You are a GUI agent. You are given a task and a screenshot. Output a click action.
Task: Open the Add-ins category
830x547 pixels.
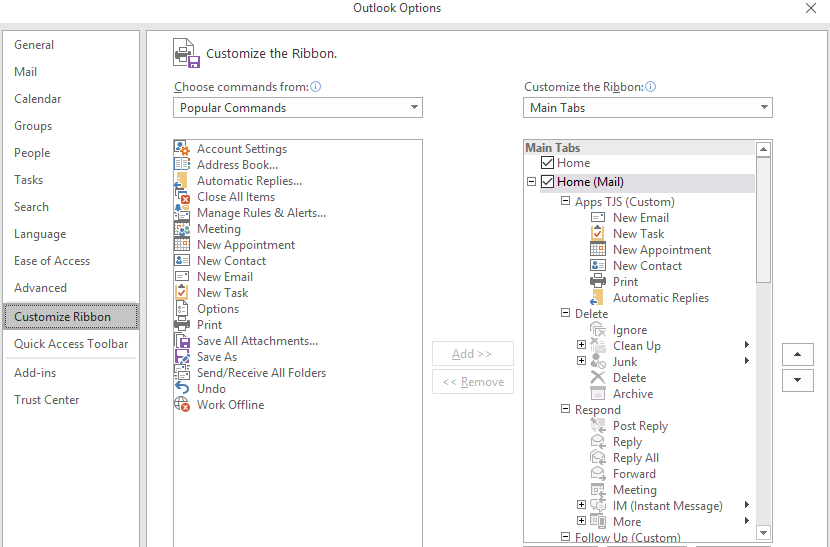[x=71, y=373]
